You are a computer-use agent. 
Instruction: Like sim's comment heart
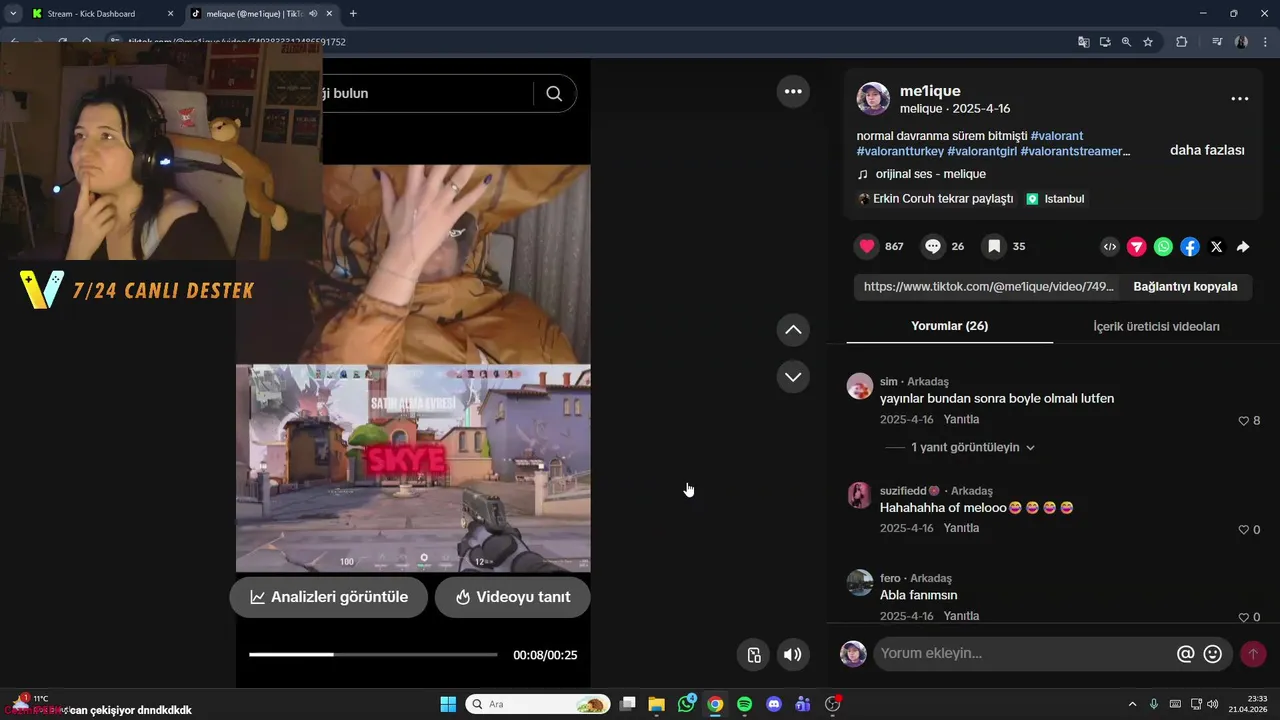(x=1244, y=421)
